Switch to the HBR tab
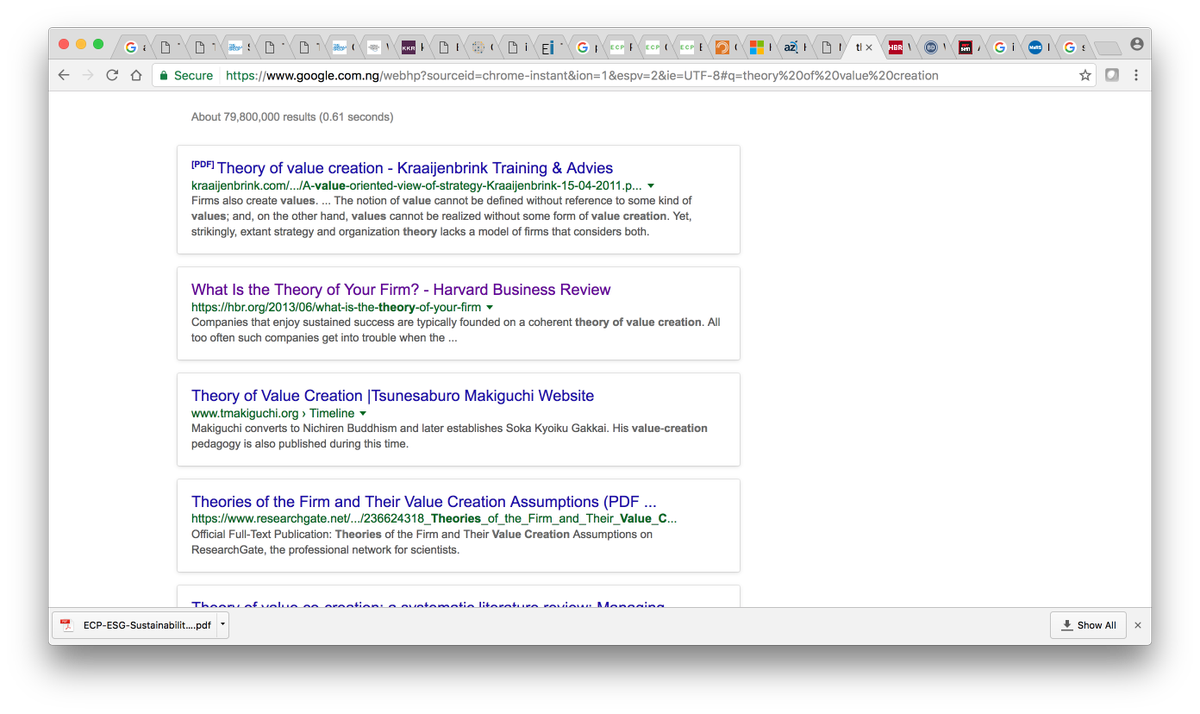1200x714 pixels. click(x=896, y=47)
